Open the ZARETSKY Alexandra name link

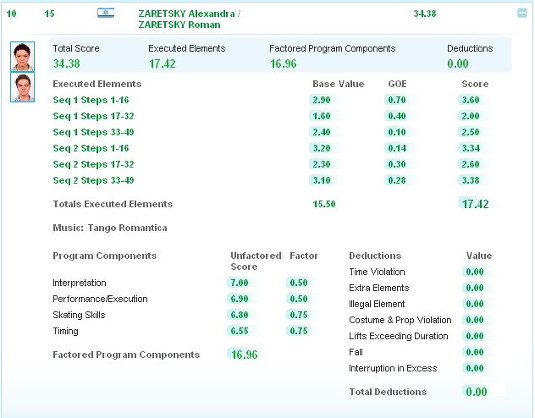click(187, 14)
